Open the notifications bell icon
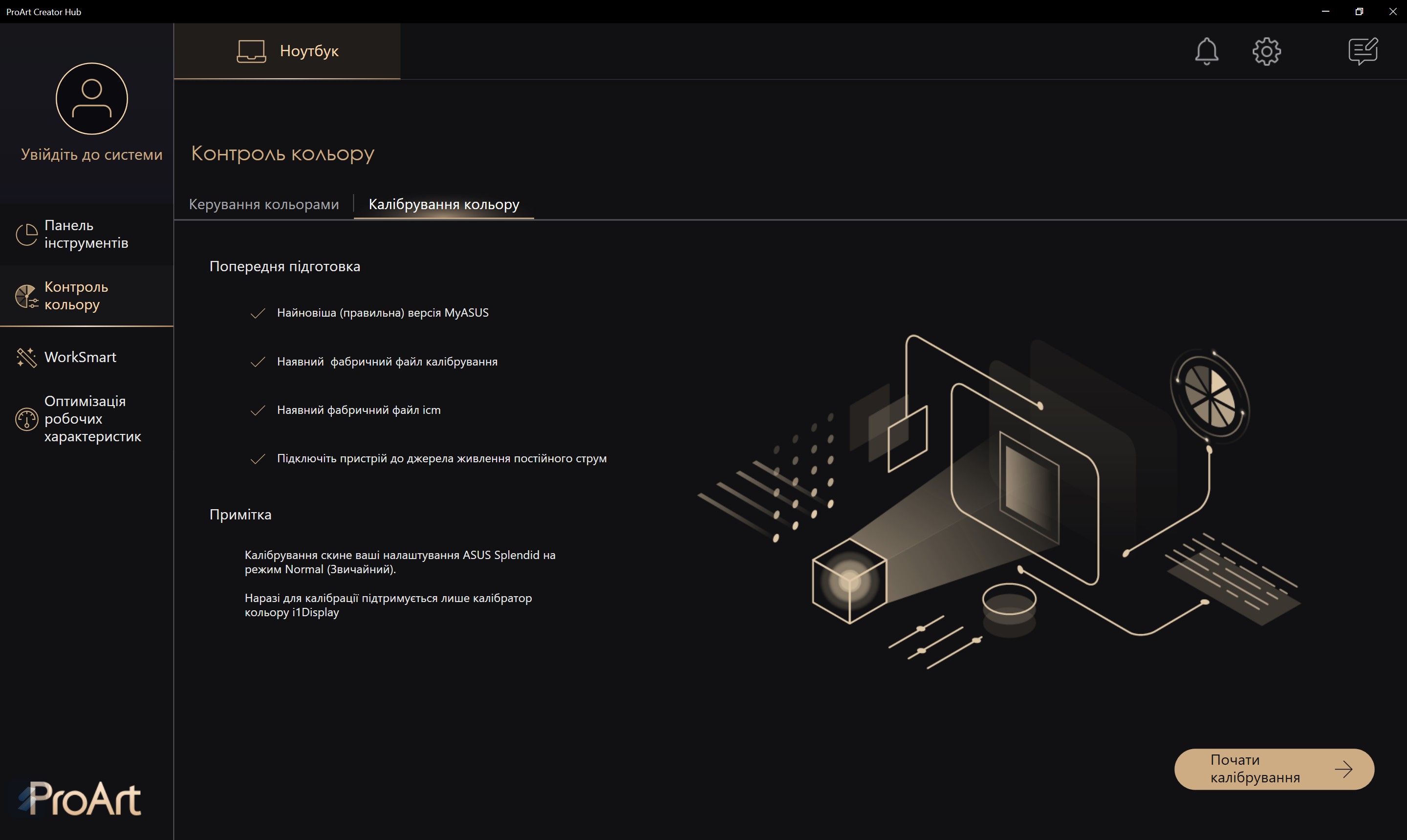The height and width of the screenshot is (840, 1407). tap(1206, 51)
